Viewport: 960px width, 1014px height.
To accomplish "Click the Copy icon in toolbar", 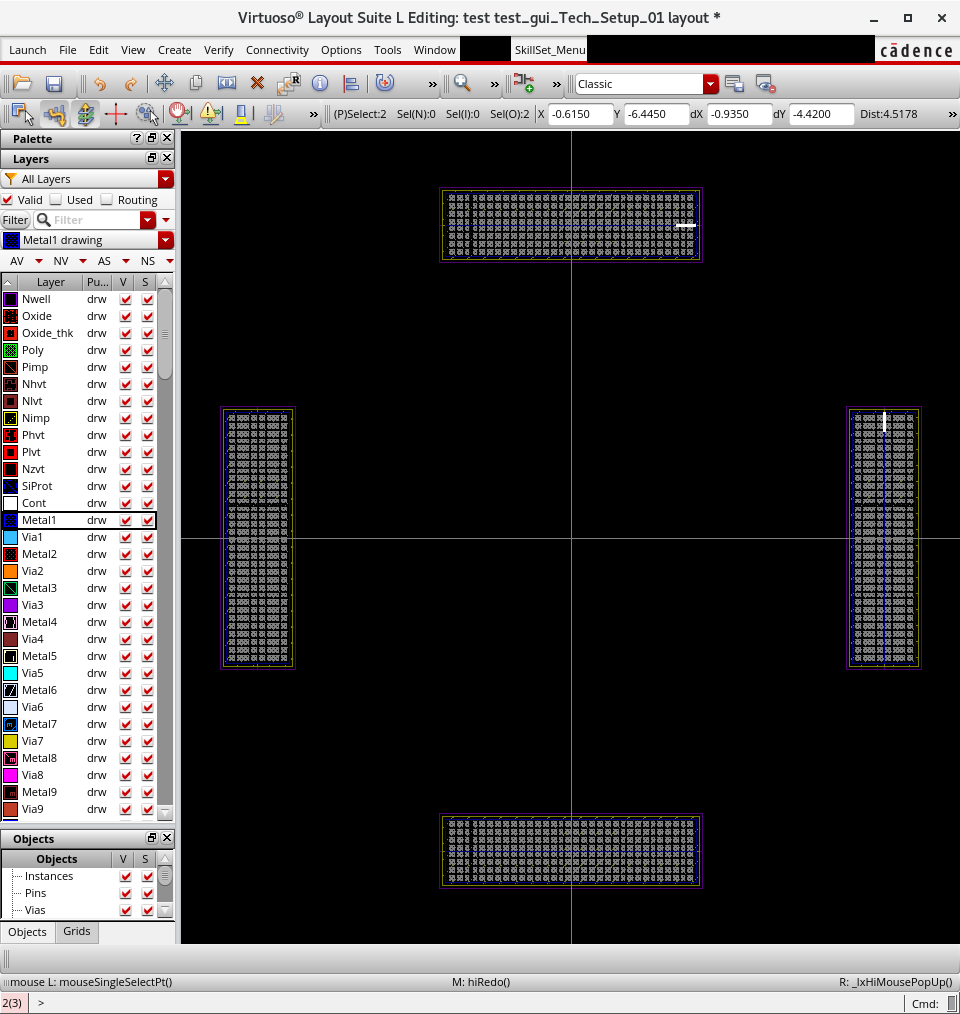I will 196,84.
